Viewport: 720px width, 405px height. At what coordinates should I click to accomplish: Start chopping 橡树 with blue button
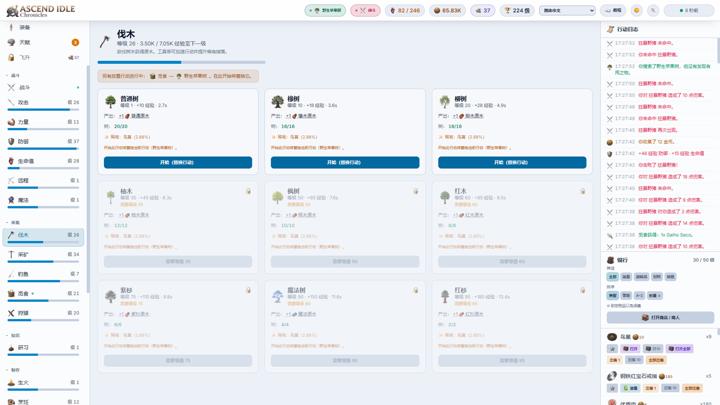(345, 163)
